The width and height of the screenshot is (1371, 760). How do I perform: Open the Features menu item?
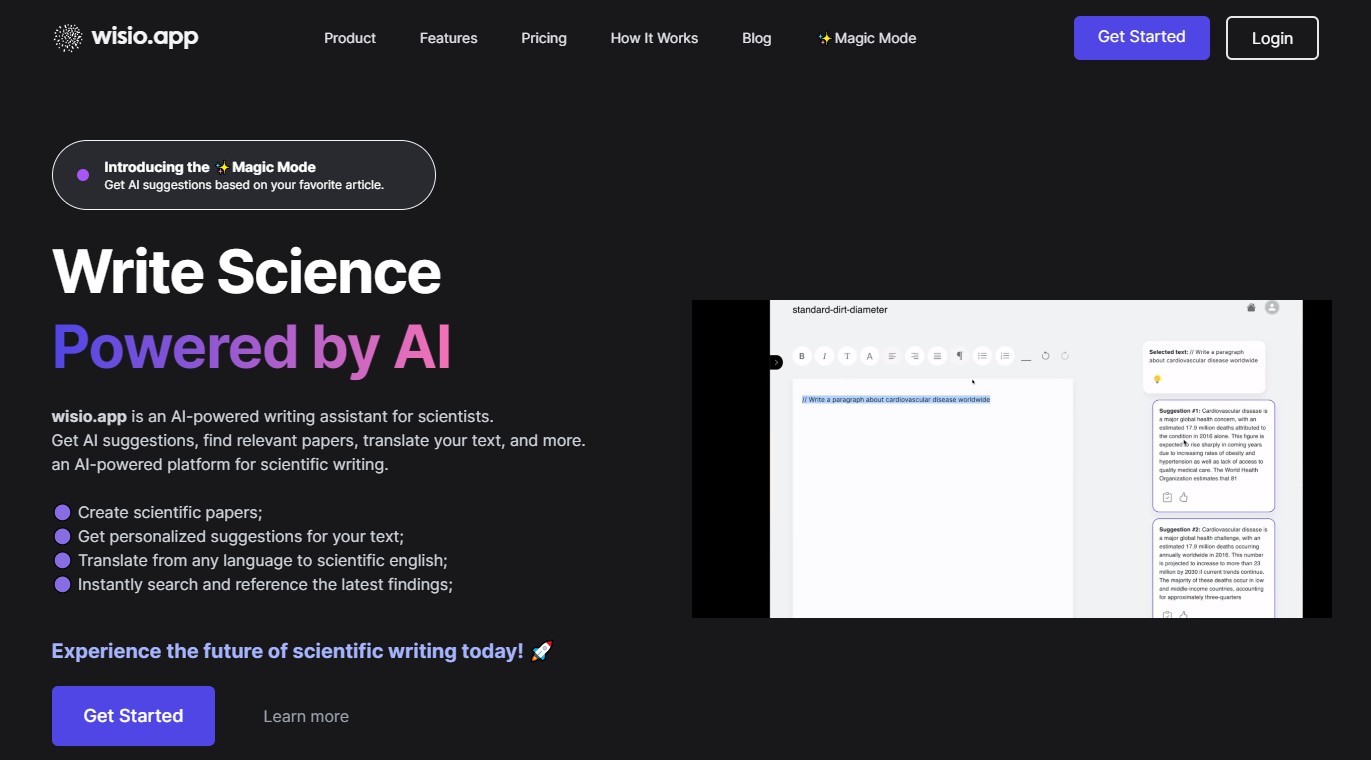tap(448, 38)
